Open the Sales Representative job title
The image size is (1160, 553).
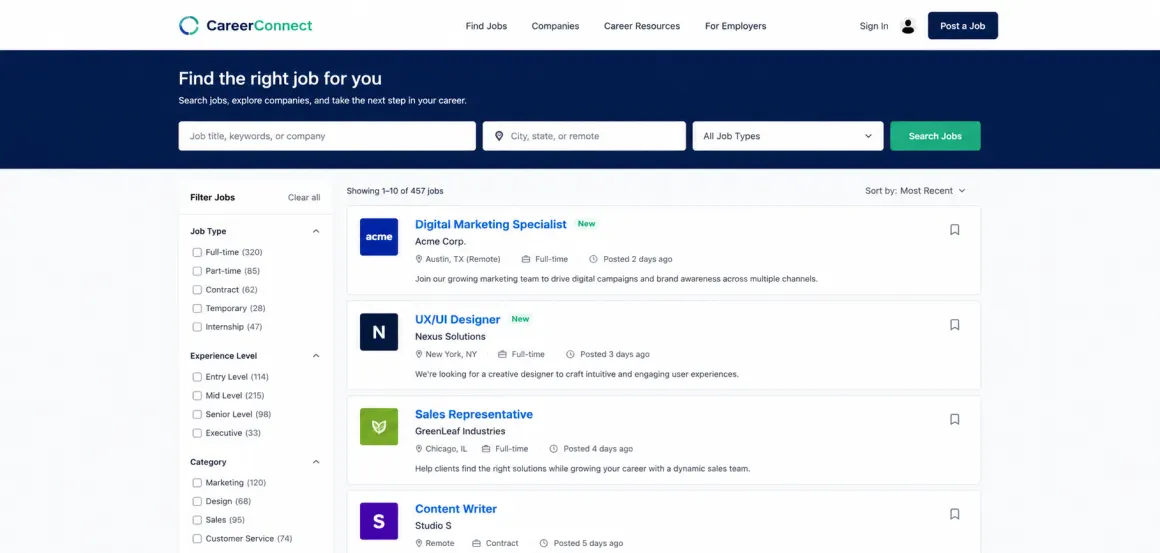(473, 414)
